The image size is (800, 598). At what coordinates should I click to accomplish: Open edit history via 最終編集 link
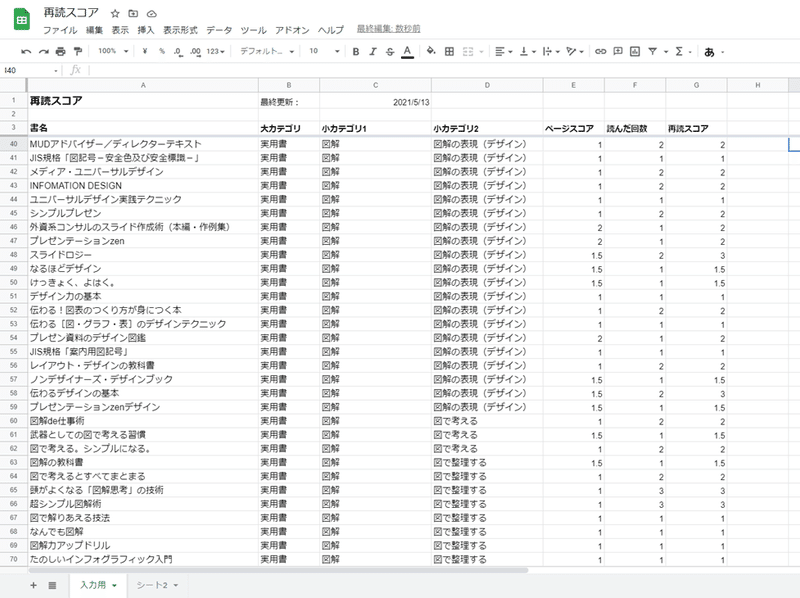(390, 30)
